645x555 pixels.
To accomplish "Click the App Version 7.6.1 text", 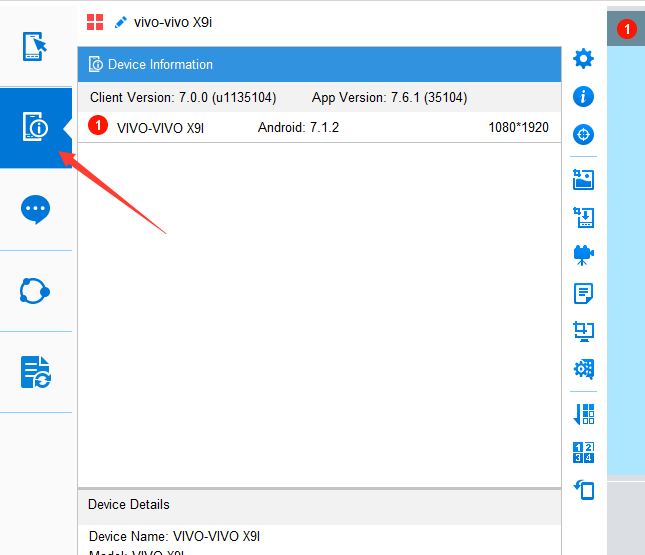I will pos(390,98).
